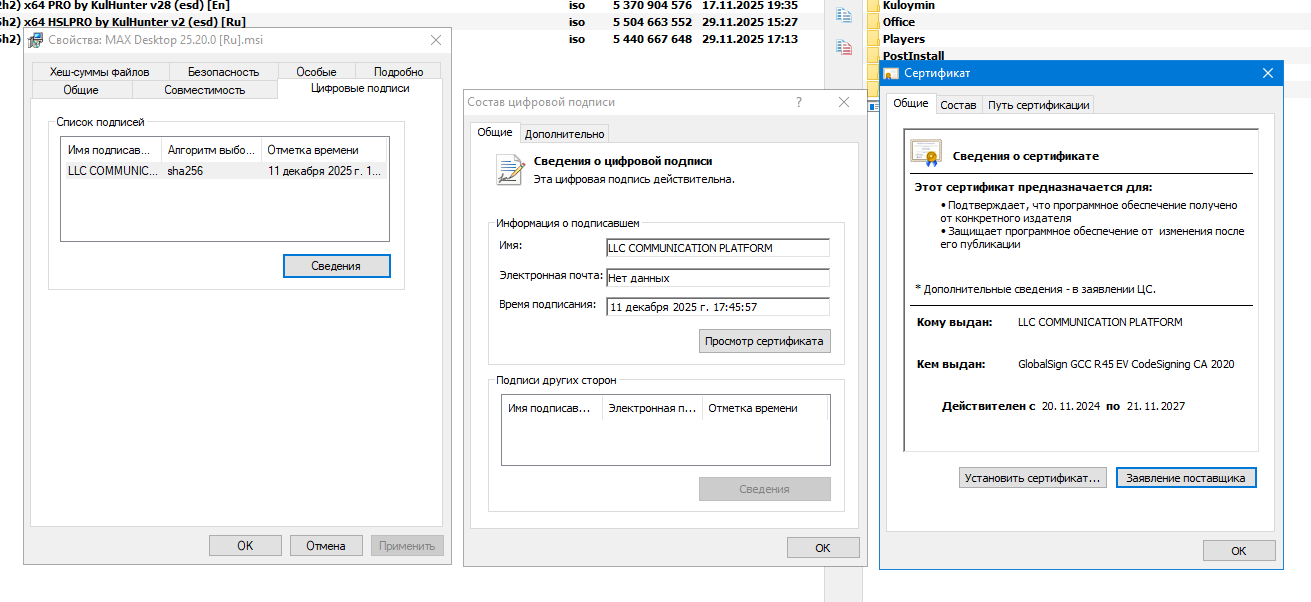Viewport: 1311px width, 602px height.
Task: Click the help question mark in Состав цифровой подписи
Action: click(x=798, y=102)
